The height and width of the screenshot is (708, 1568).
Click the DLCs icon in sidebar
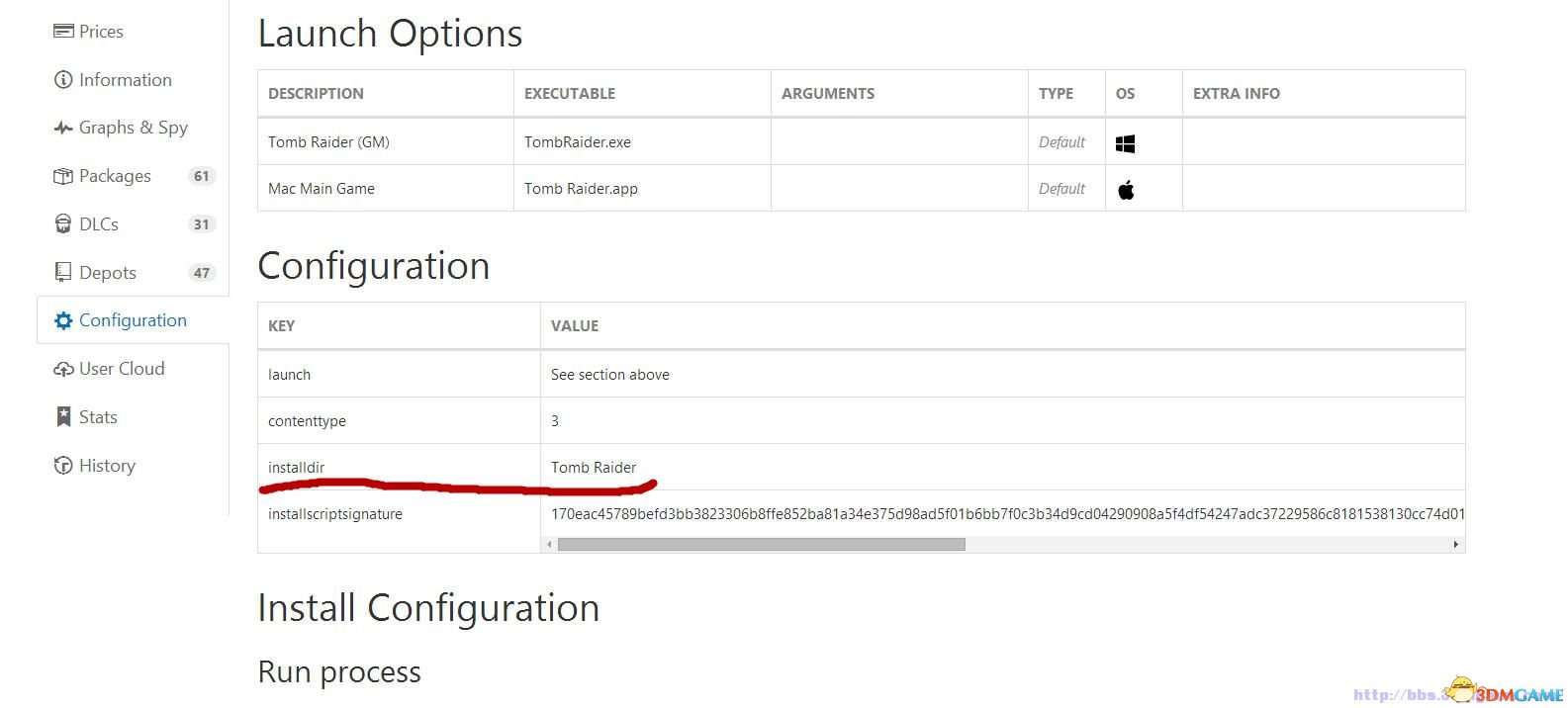(x=63, y=224)
